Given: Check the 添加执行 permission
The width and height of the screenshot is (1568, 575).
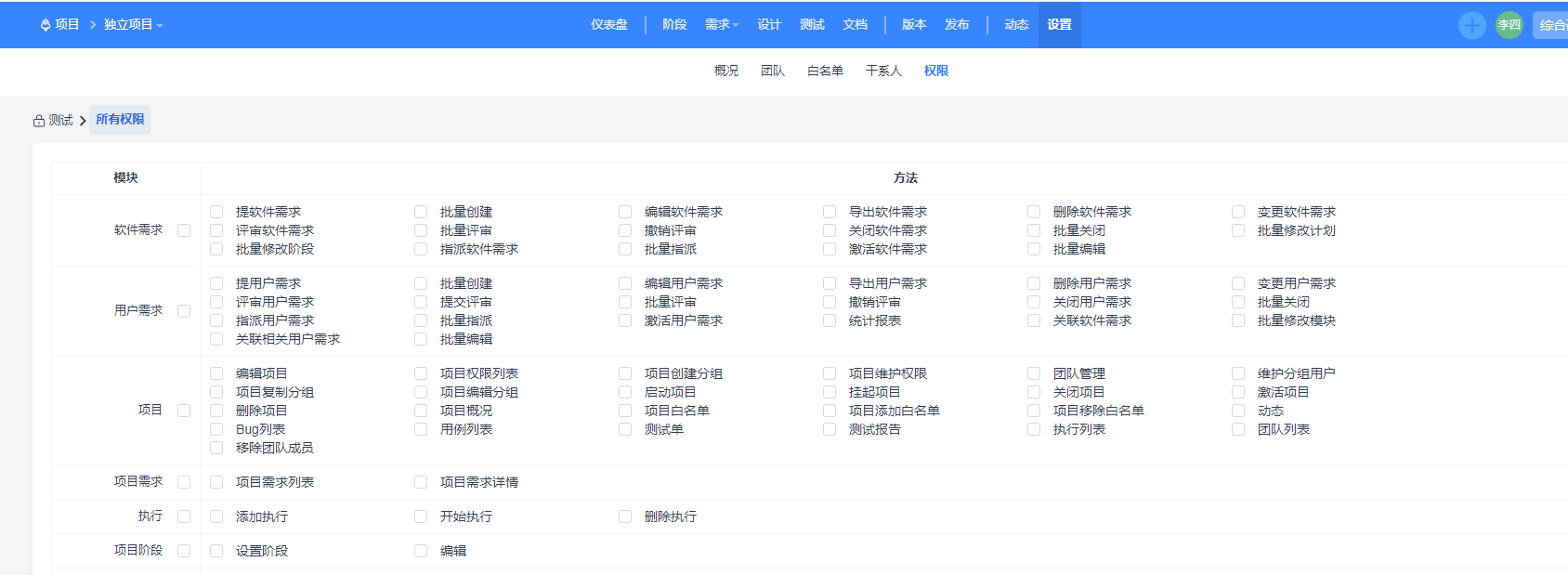Looking at the screenshot, I should click(x=216, y=516).
